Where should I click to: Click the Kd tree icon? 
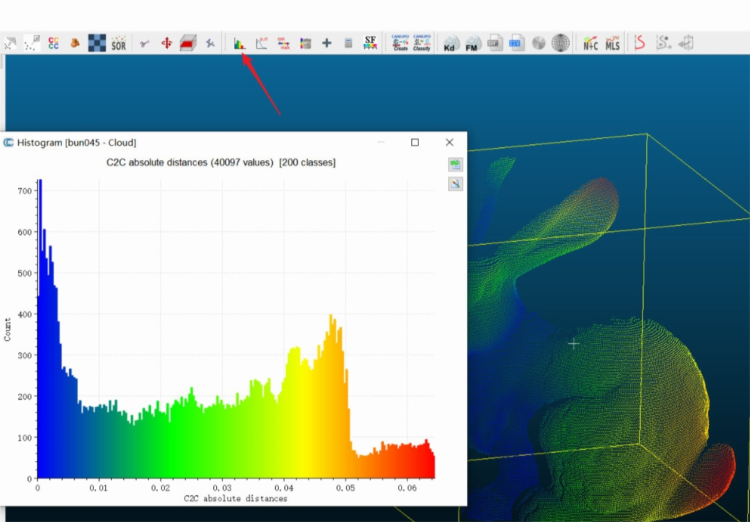[x=451, y=44]
